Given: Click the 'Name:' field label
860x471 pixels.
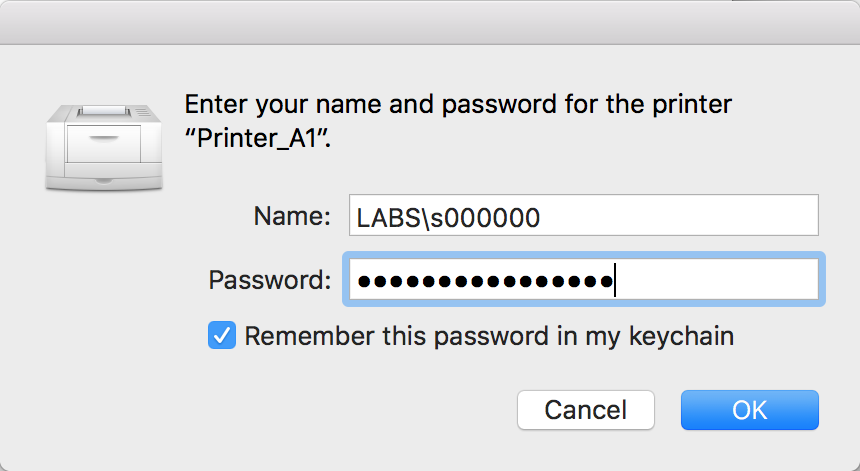Looking at the screenshot, I should [292, 216].
